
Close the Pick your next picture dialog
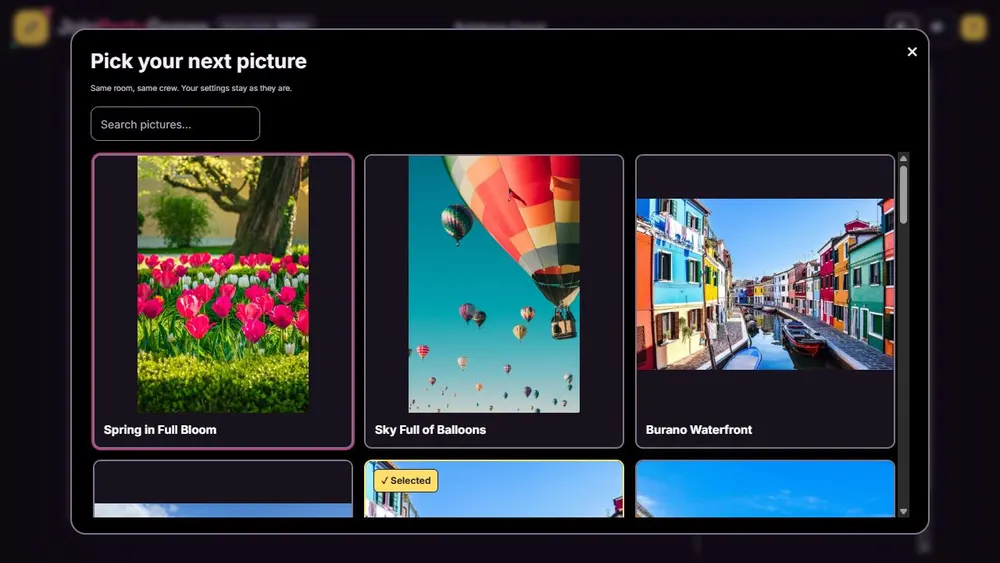[912, 52]
